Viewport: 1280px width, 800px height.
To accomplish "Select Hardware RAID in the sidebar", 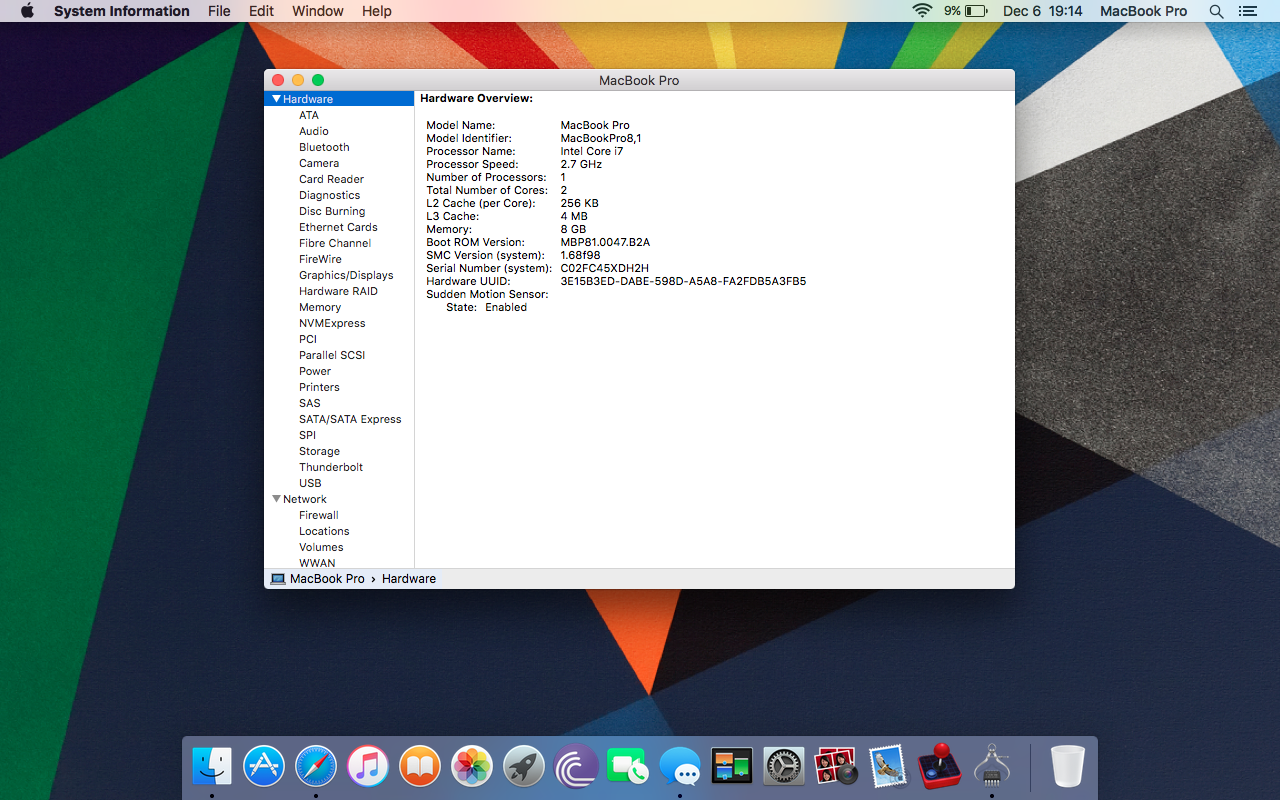I will pyautogui.click(x=338, y=291).
